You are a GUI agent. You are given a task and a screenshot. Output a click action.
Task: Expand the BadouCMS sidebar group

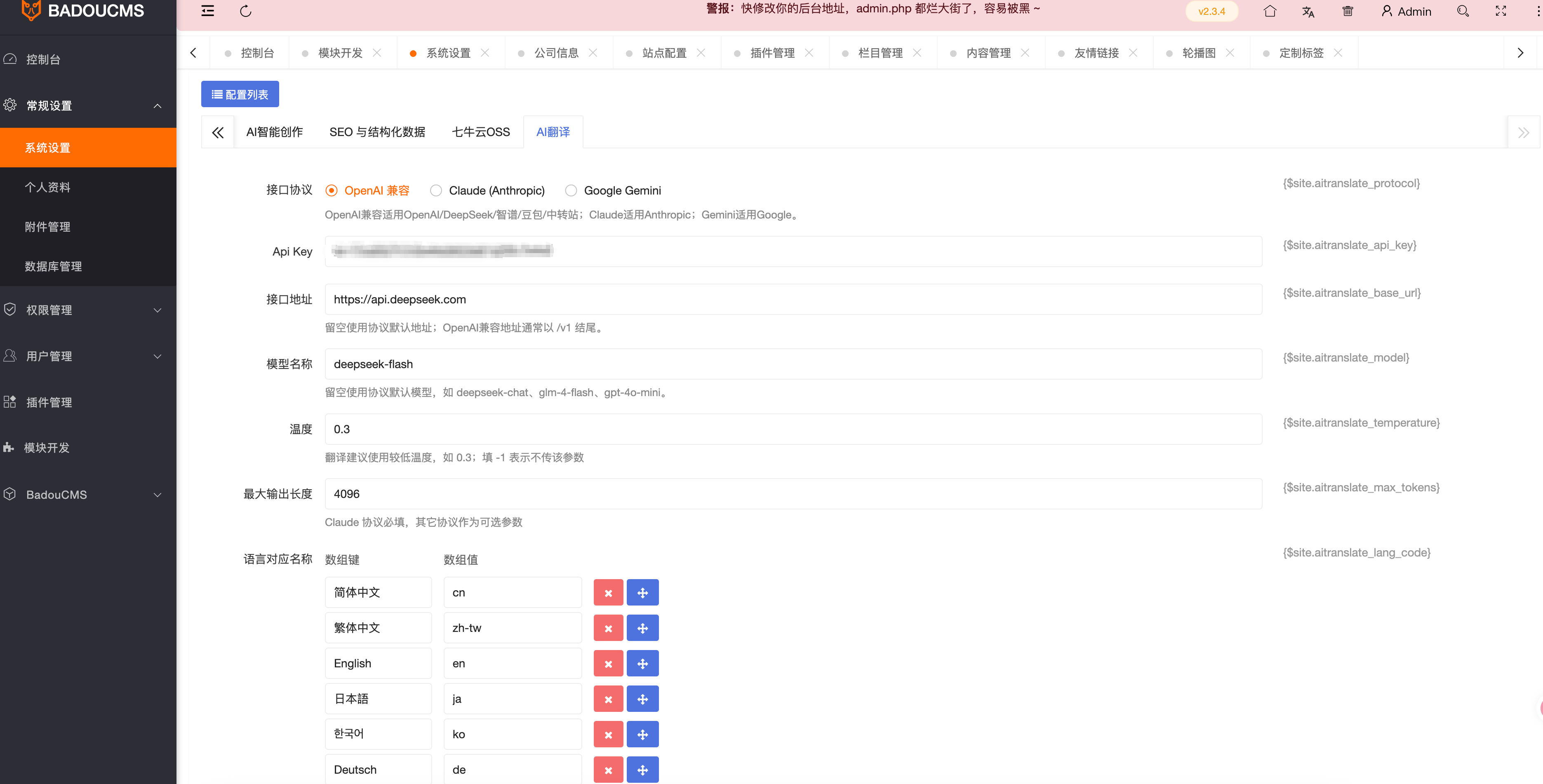(x=88, y=495)
